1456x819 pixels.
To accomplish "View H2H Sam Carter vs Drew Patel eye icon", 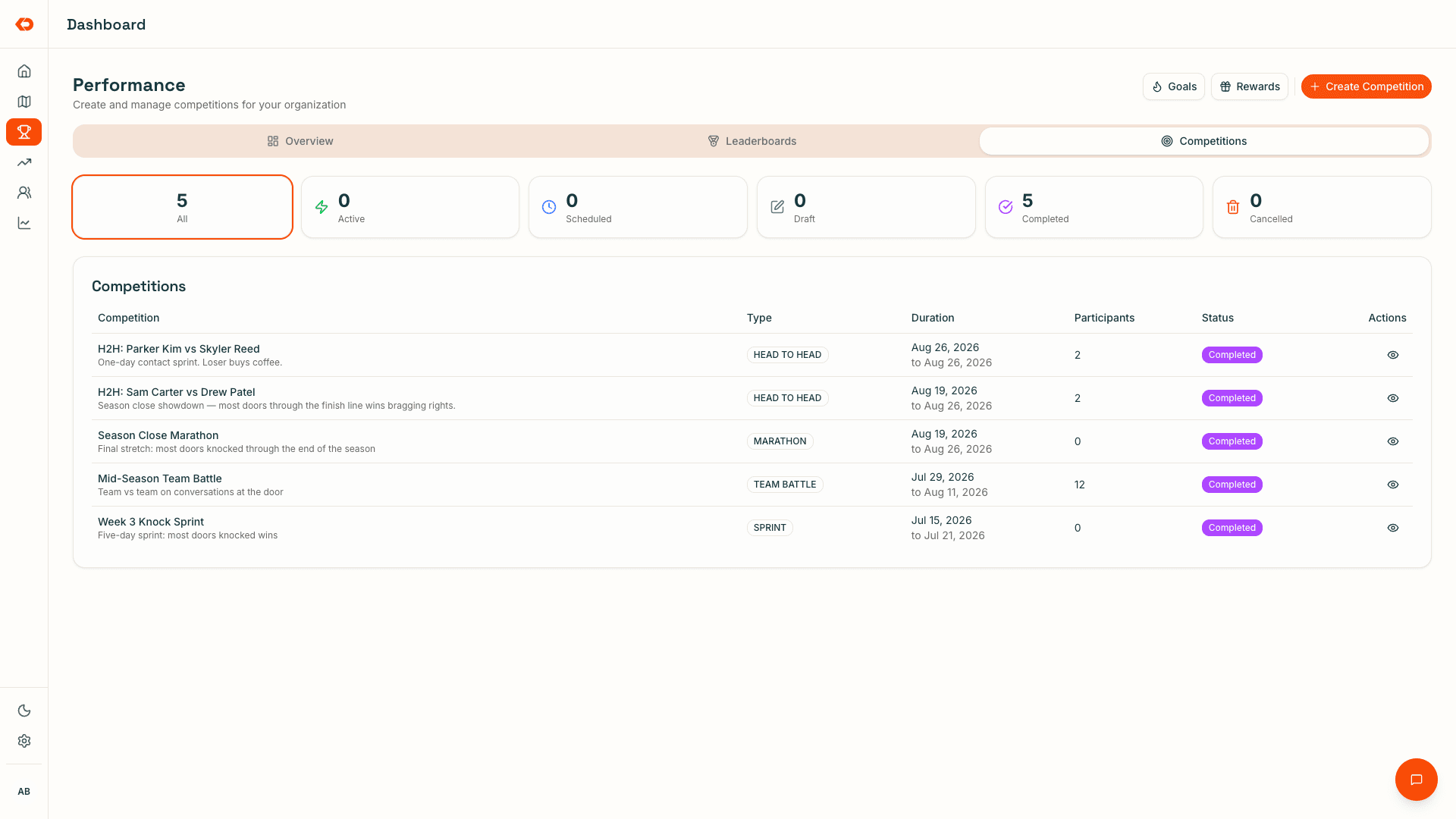I will (1393, 398).
